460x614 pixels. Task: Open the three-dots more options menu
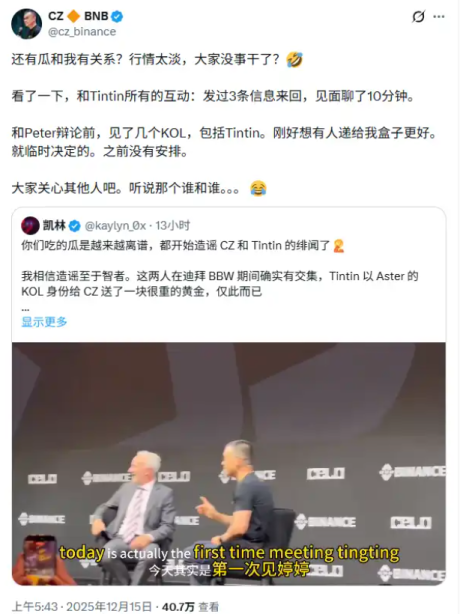coord(439,16)
